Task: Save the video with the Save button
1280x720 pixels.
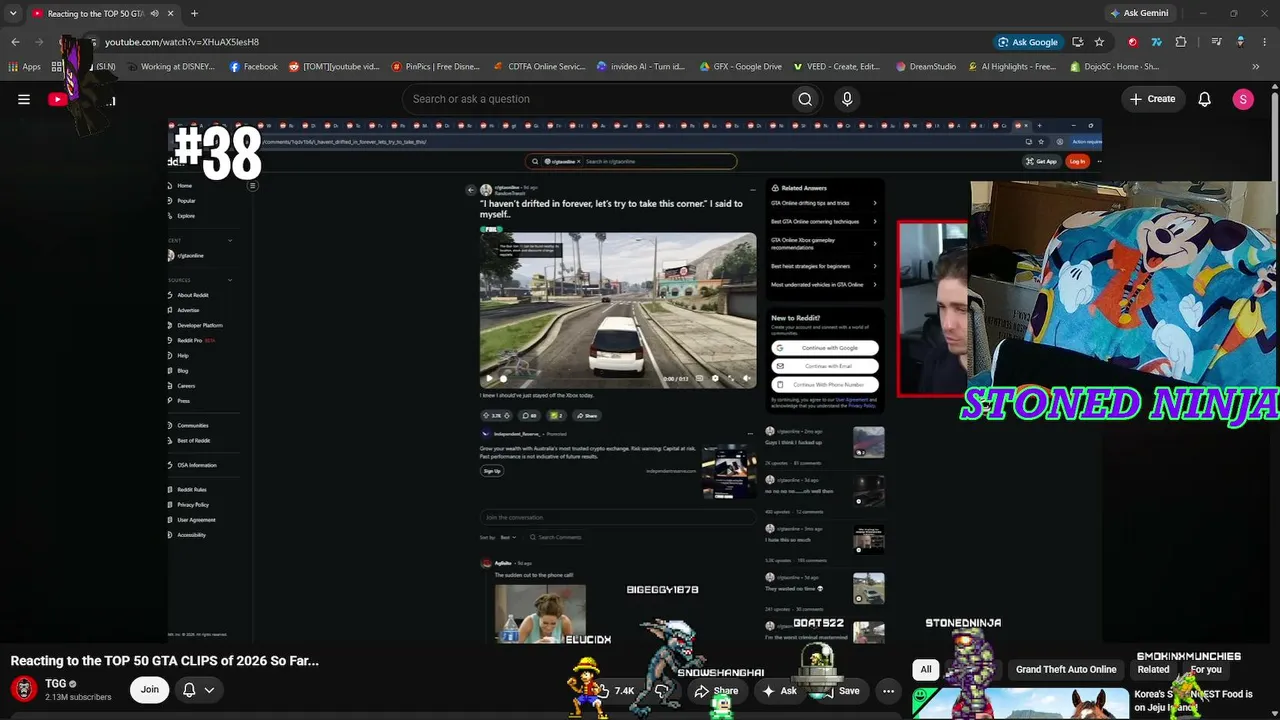Action: point(840,690)
